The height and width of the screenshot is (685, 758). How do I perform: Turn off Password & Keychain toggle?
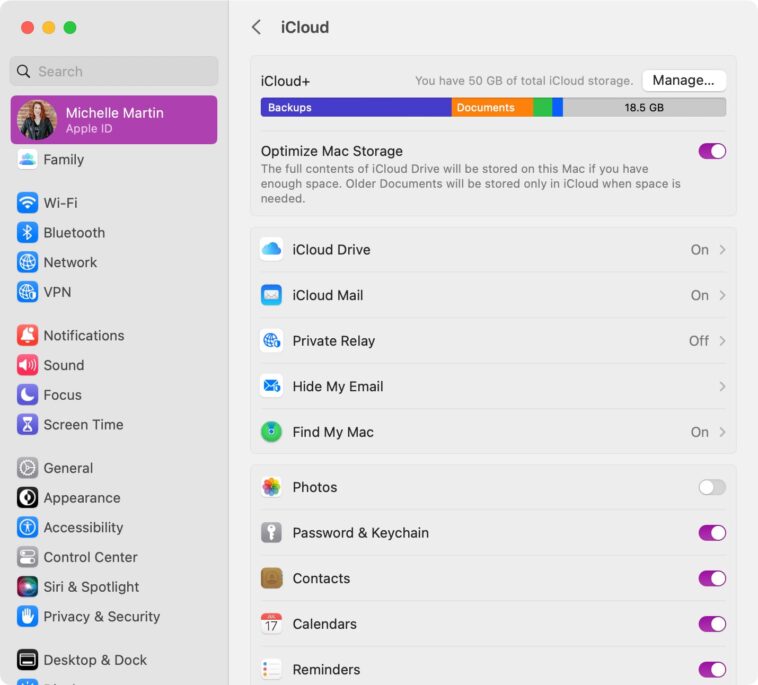point(711,533)
